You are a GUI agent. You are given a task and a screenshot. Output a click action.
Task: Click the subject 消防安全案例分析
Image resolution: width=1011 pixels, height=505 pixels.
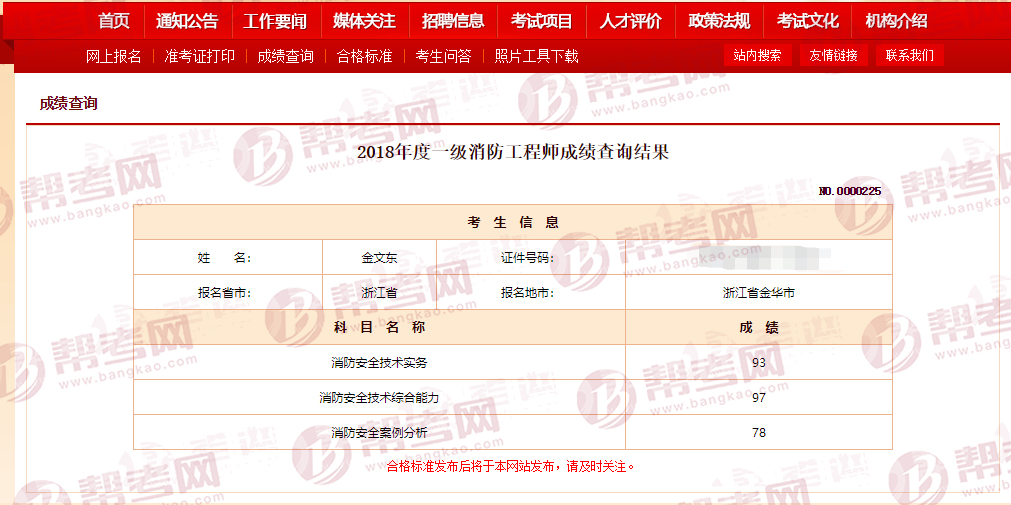[x=380, y=432]
